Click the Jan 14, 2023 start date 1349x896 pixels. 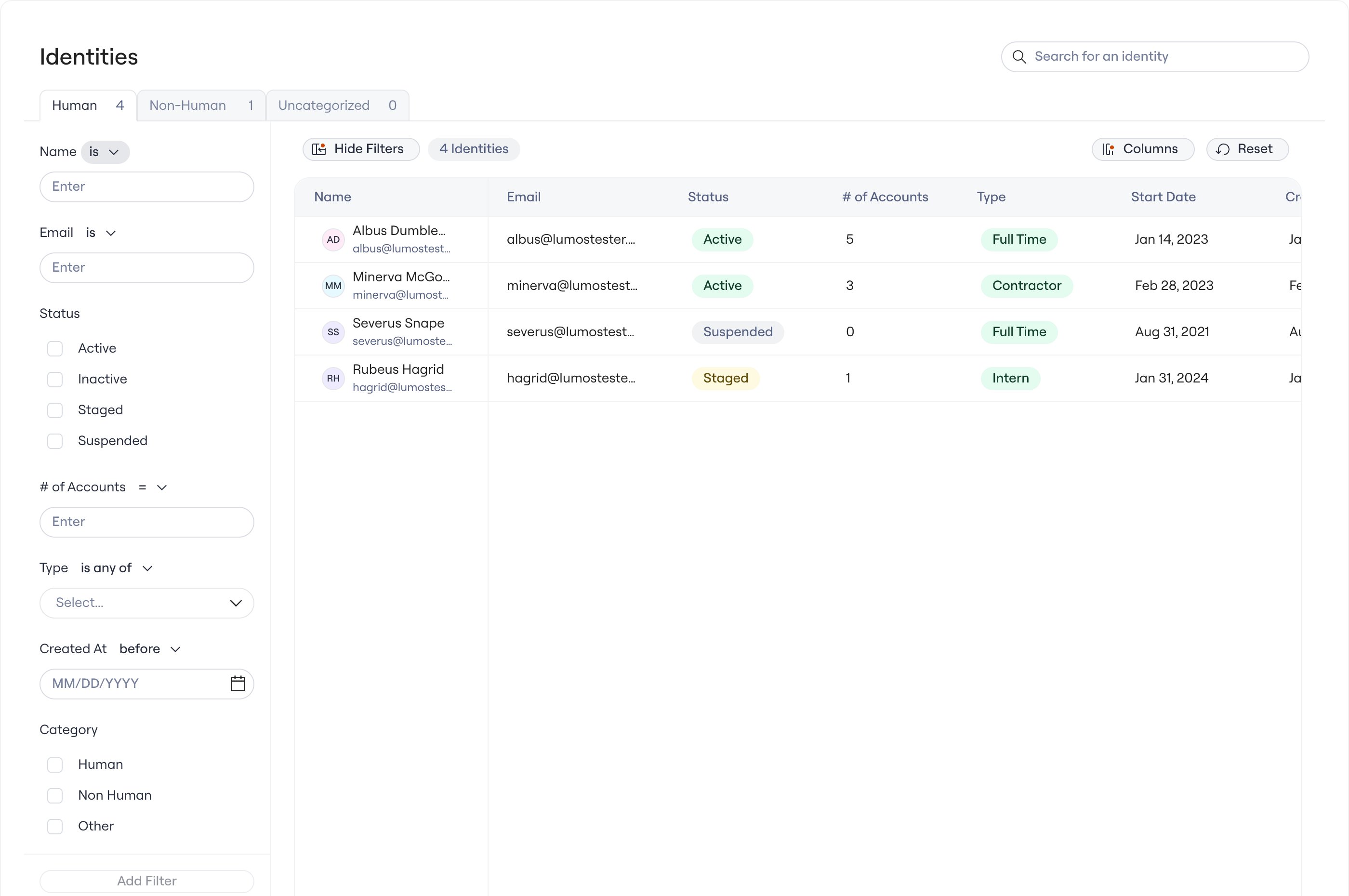1171,239
